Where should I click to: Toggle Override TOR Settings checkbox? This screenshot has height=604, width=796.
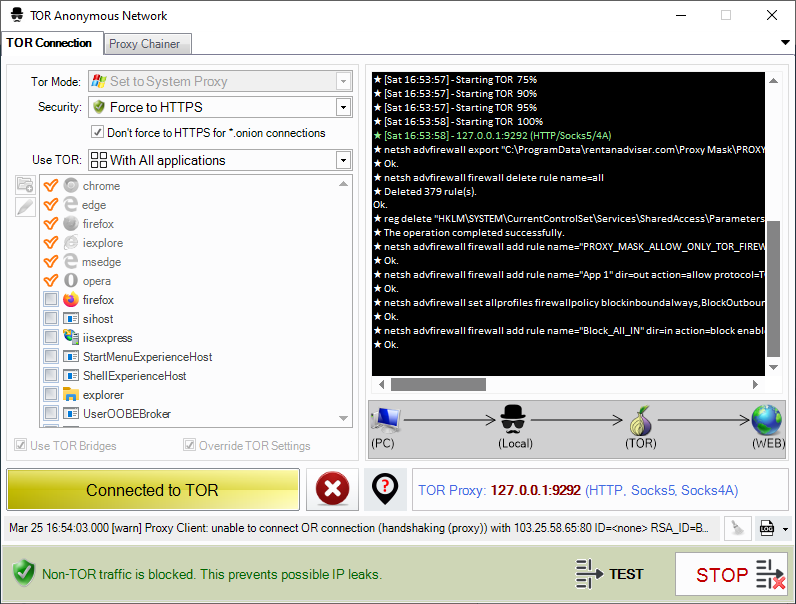tap(189, 445)
